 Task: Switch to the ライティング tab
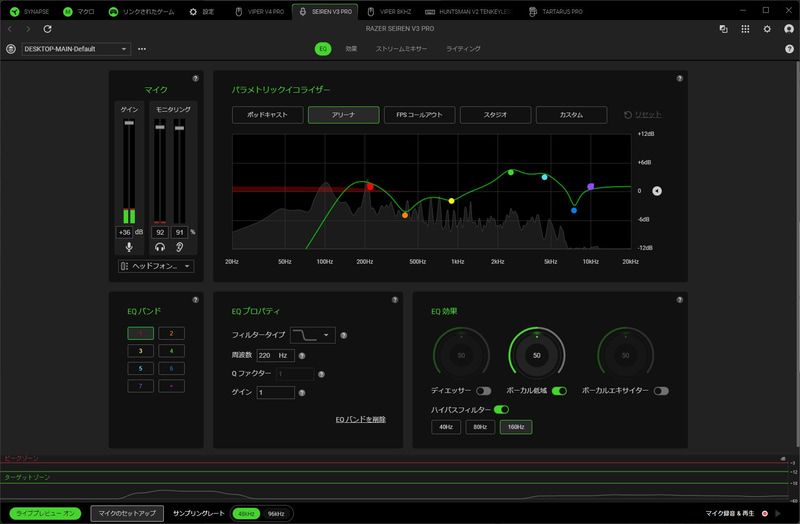pyautogui.click(x=463, y=49)
